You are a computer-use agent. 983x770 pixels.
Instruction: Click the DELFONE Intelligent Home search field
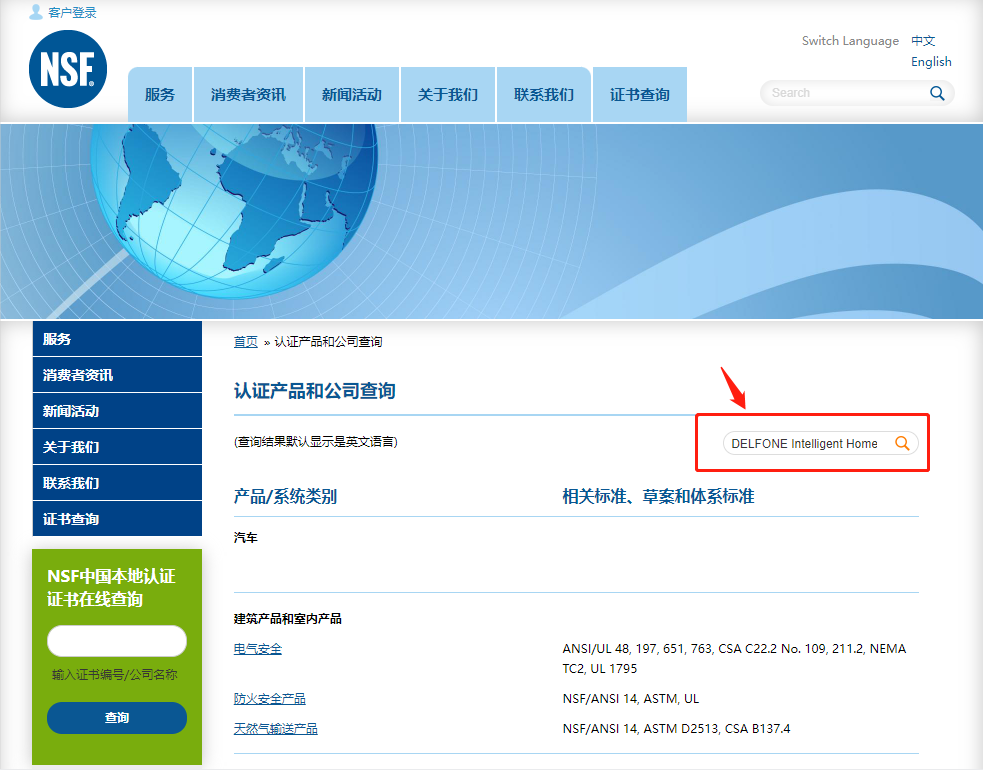(805, 443)
